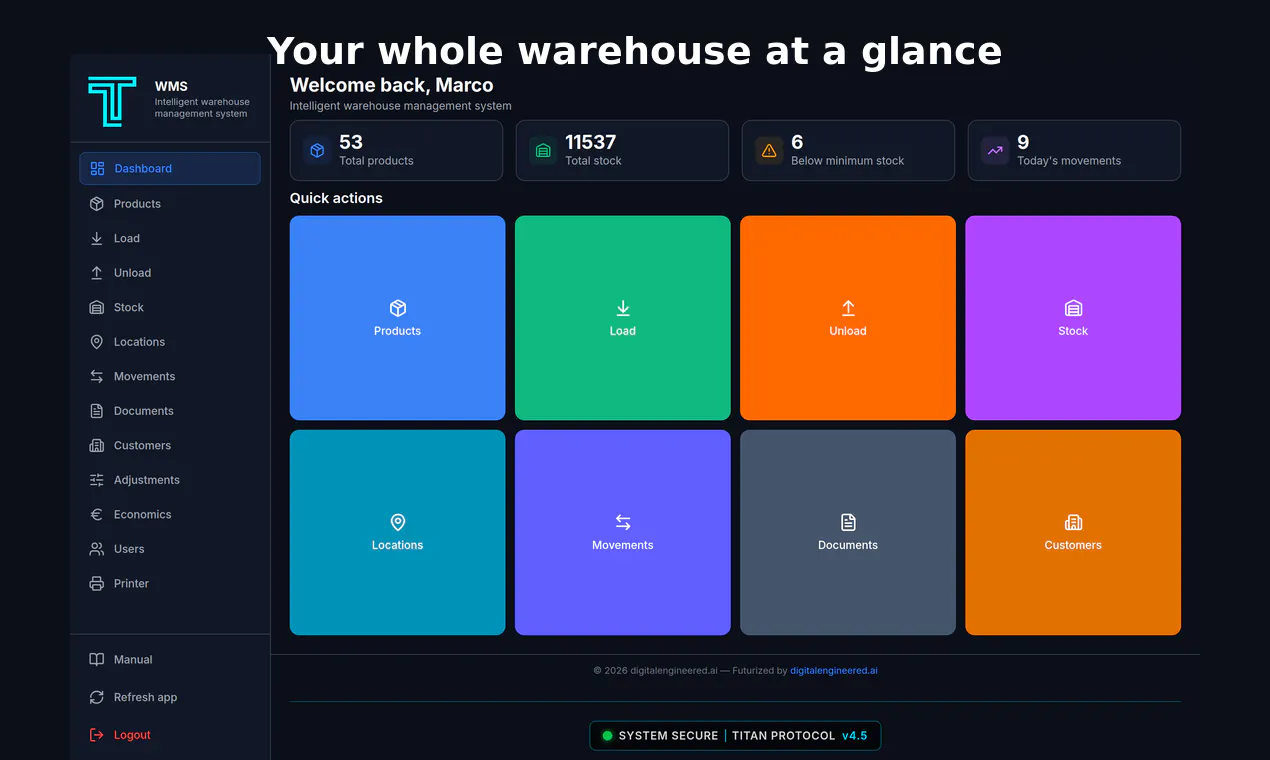Image resolution: width=1270 pixels, height=760 pixels.
Task: Click the Dashboard grid icon in sidebar
Action: (97, 169)
